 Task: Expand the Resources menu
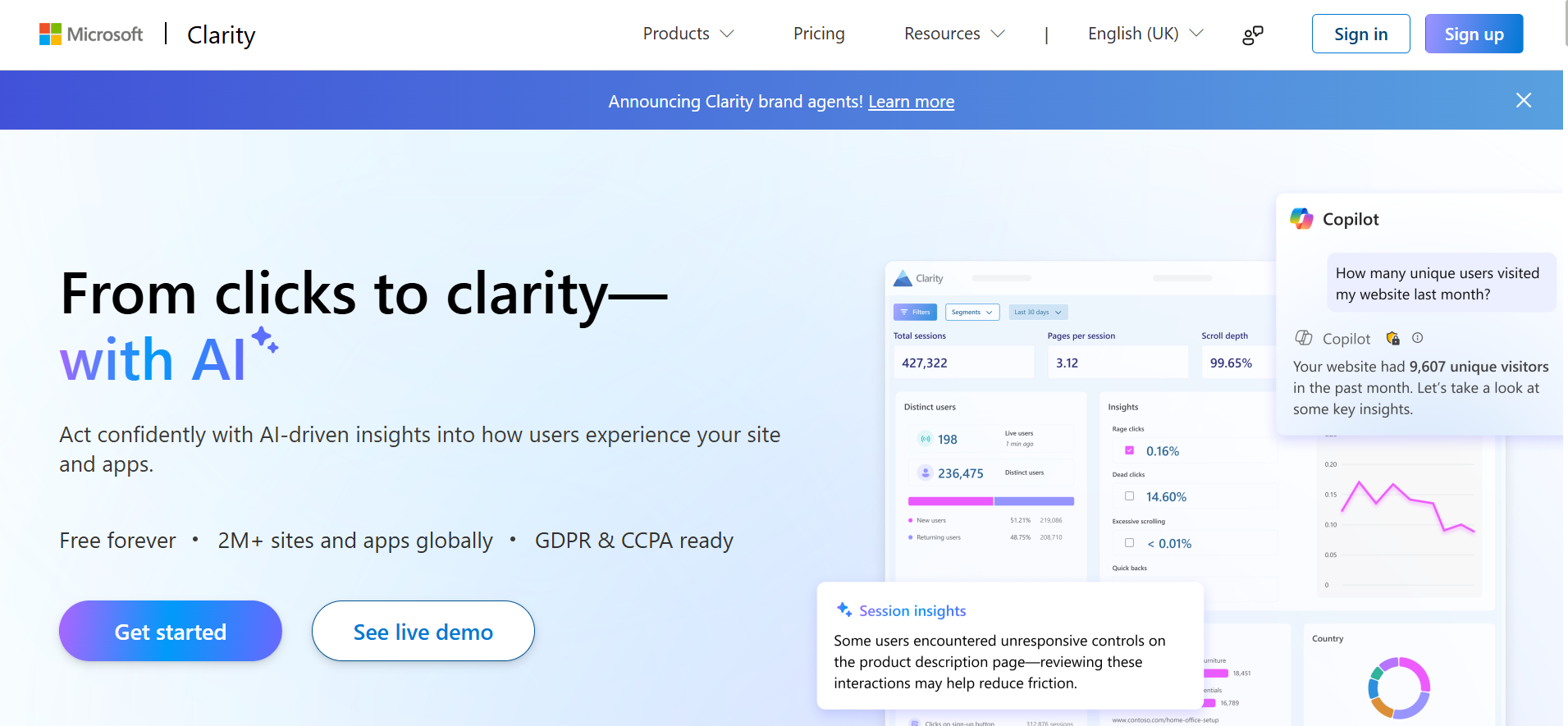(954, 34)
